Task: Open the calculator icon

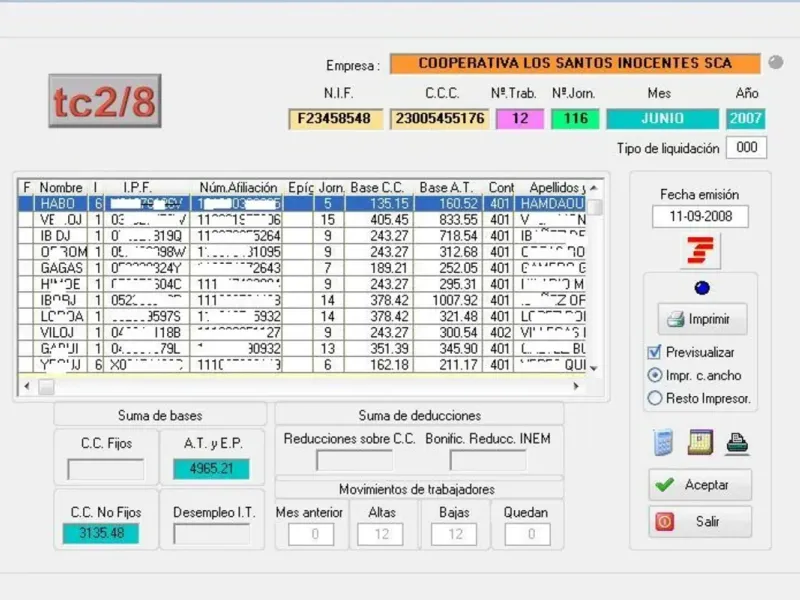Action: click(663, 442)
